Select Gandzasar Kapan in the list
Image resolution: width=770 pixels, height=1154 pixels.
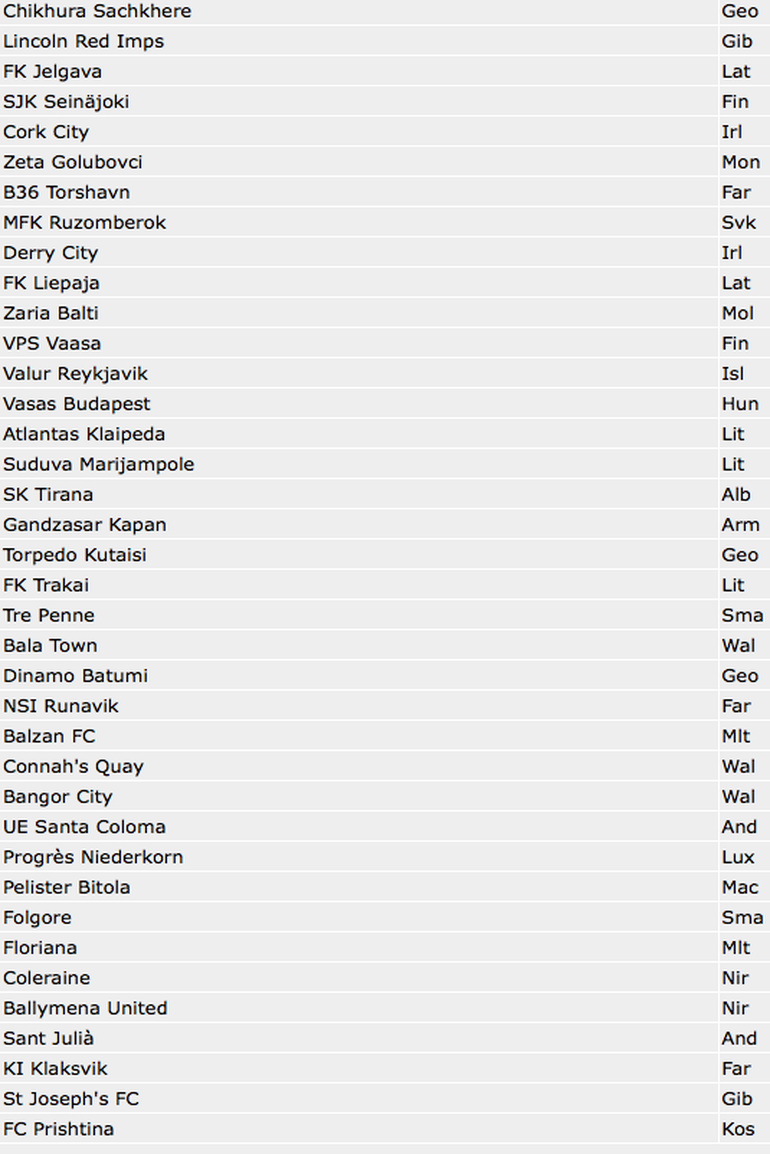pyautogui.click(x=84, y=524)
